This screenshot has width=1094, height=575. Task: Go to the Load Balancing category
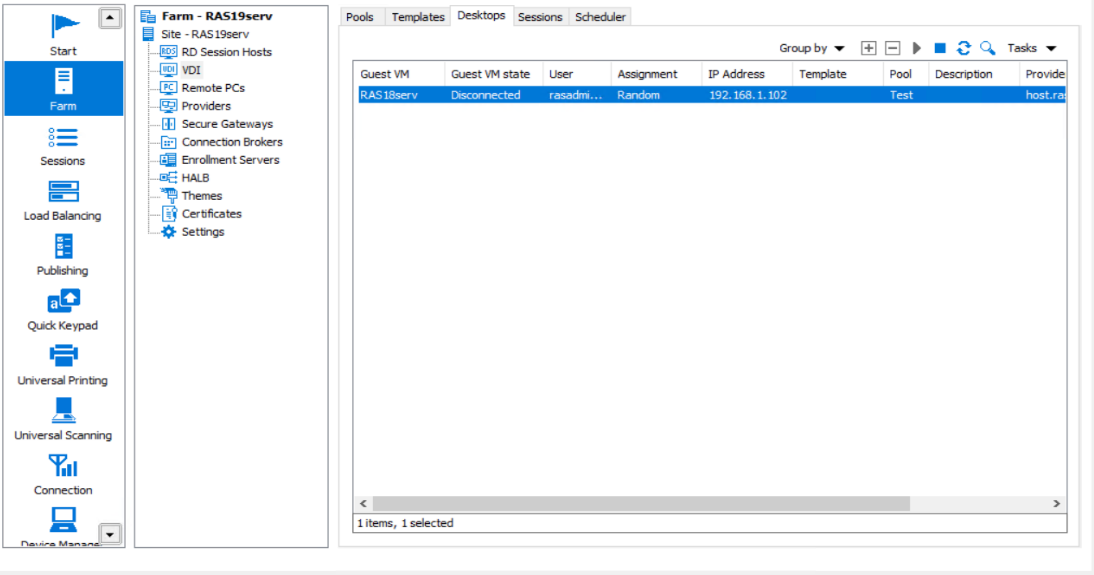coord(63,200)
